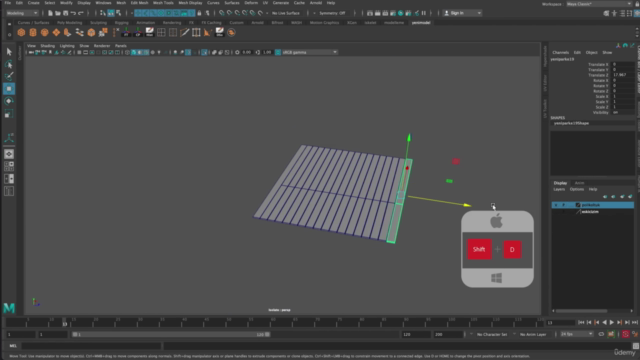This screenshot has width=640, height=360.
Task: Click the pause rendering icon
Action: point(424,13)
